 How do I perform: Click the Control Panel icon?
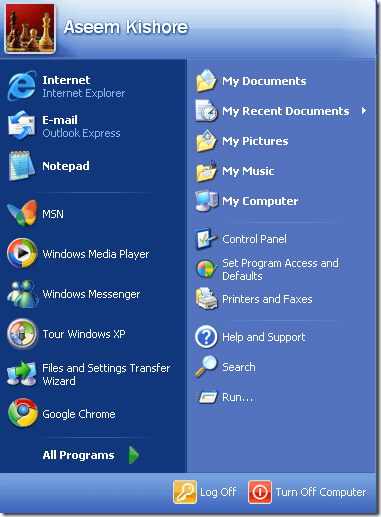[x=206, y=239]
